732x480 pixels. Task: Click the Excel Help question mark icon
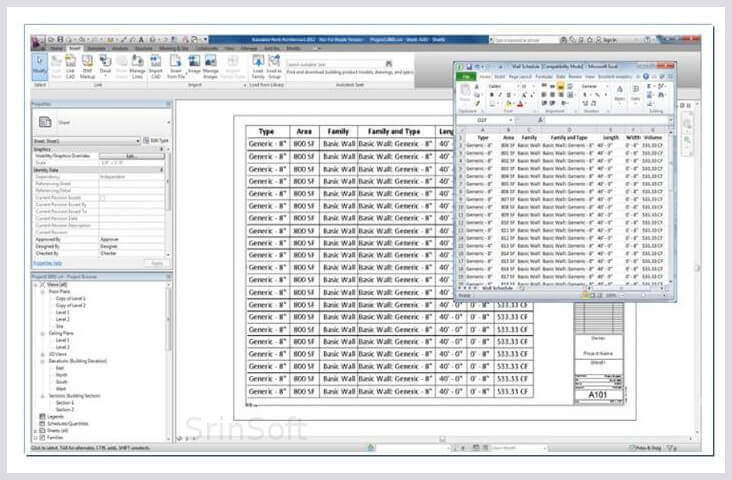coord(646,76)
